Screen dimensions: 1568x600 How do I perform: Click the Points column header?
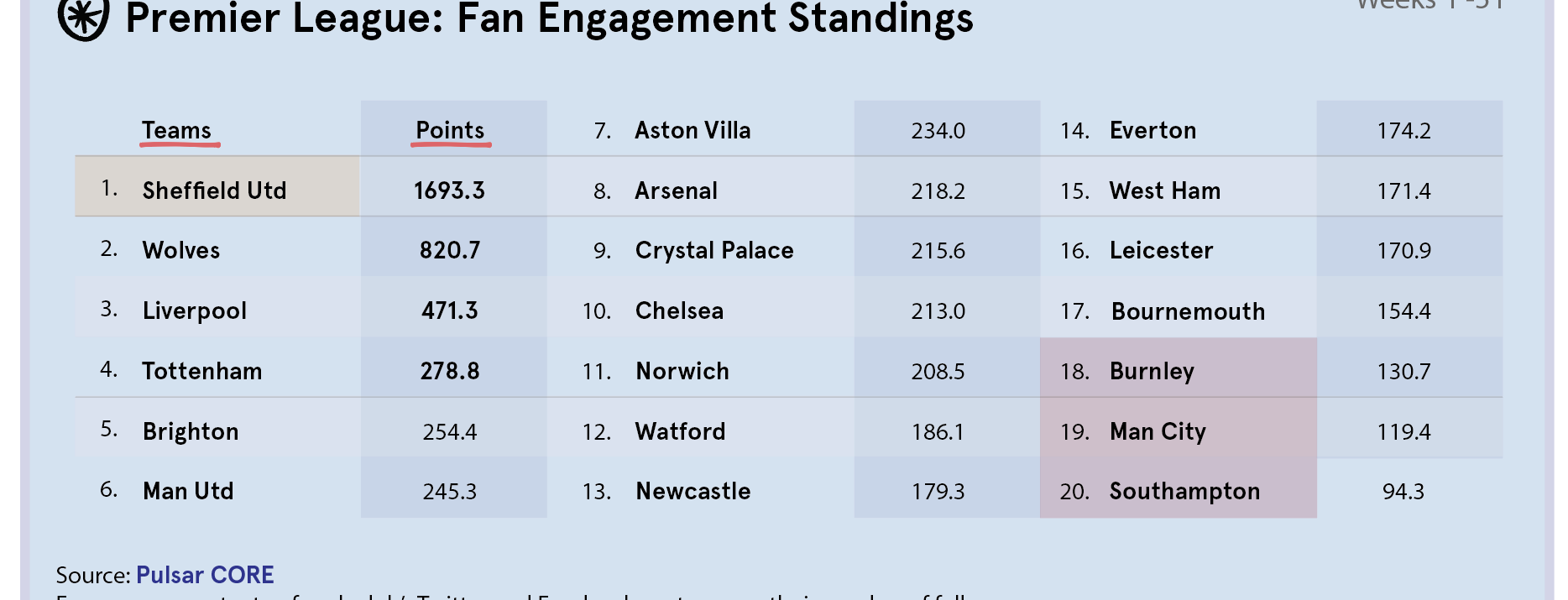point(450,131)
